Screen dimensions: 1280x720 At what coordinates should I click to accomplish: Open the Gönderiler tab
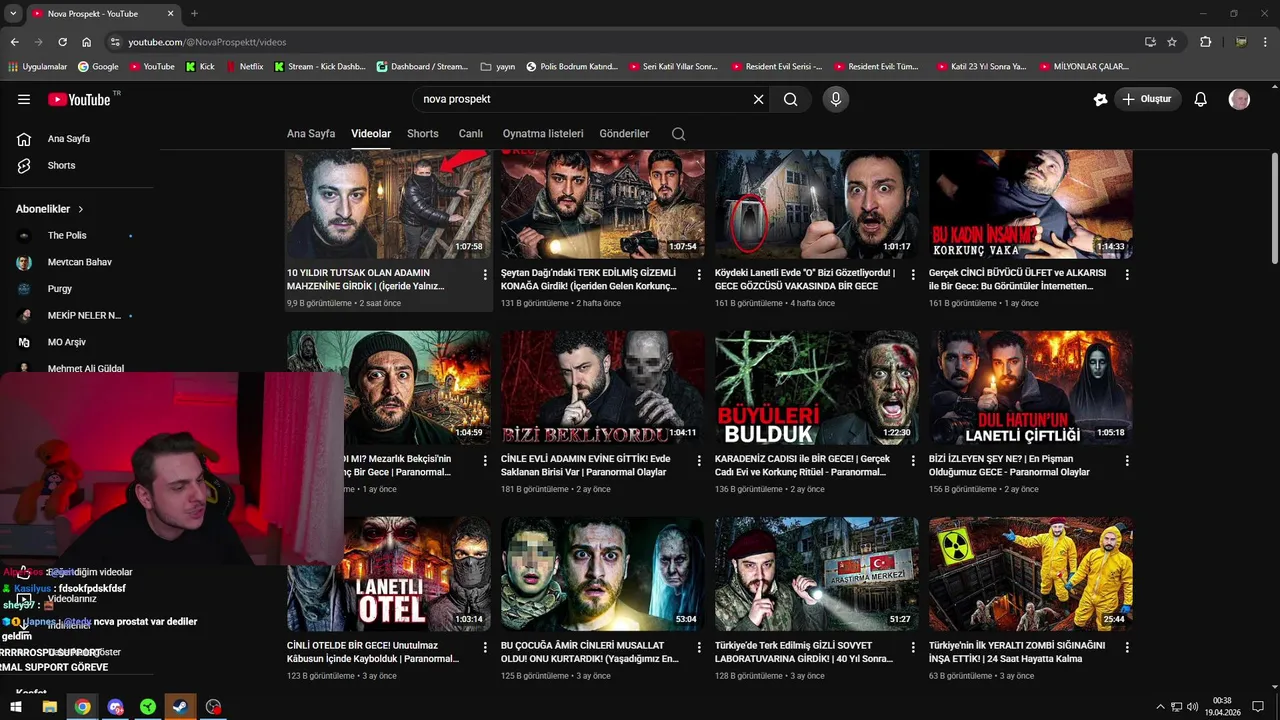tap(624, 134)
